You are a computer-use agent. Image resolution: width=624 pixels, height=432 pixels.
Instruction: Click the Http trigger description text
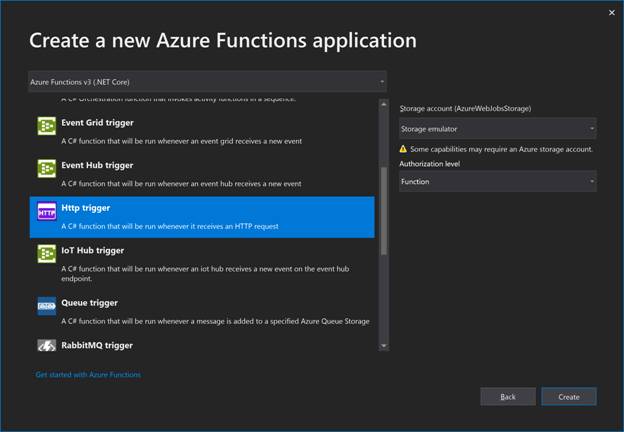[170, 226]
